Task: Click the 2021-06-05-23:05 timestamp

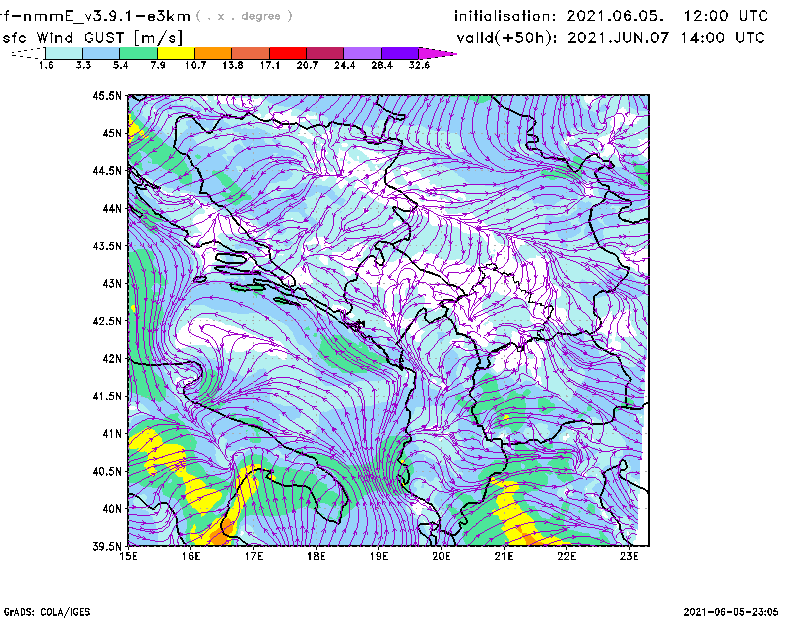Action: (x=731, y=612)
